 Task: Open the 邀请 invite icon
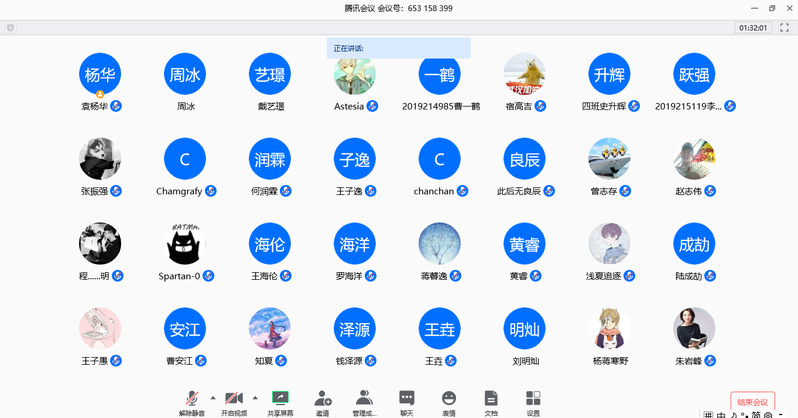[322, 398]
